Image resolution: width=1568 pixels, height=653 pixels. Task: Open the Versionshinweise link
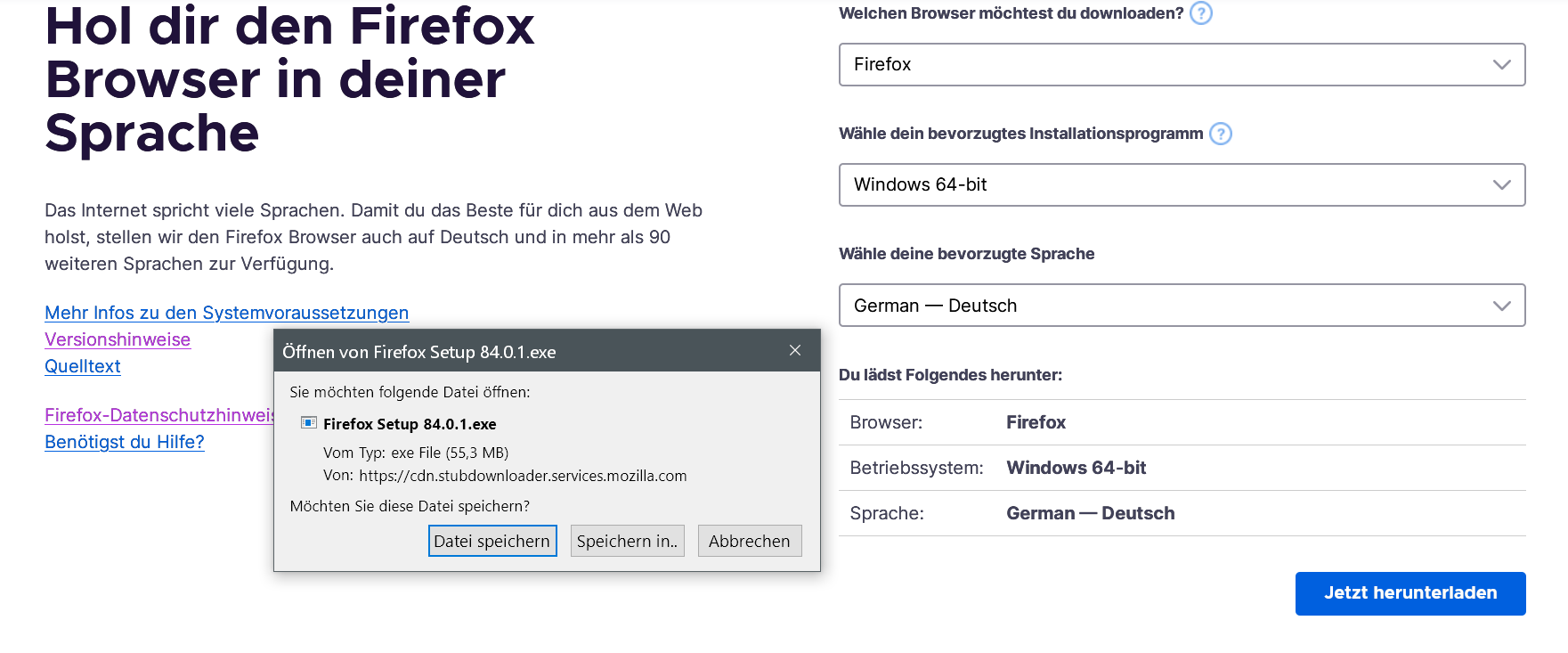pos(118,339)
